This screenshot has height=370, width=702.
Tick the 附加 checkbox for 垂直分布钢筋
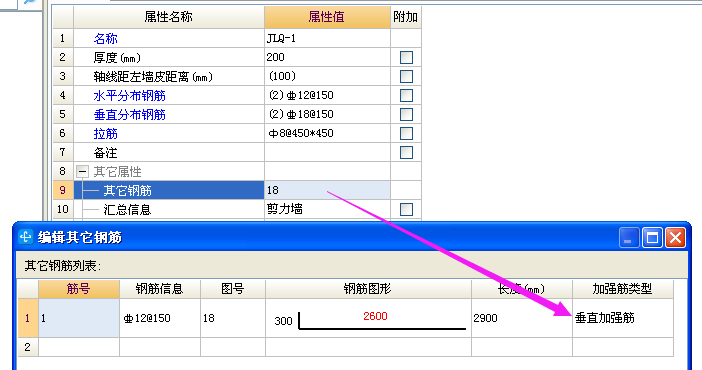click(x=406, y=114)
